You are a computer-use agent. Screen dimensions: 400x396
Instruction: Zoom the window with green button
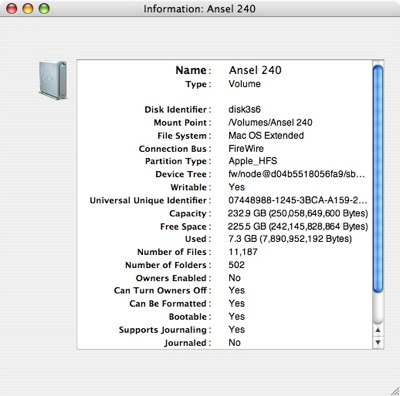tap(44, 9)
